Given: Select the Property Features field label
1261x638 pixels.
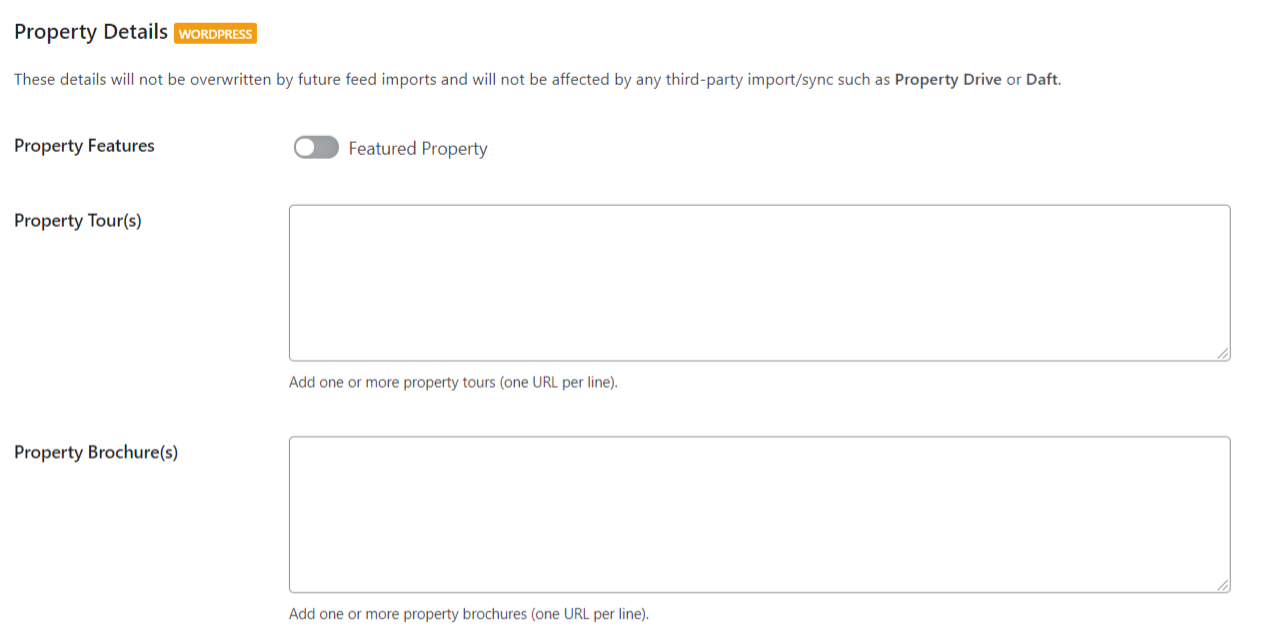Looking at the screenshot, I should point(84,146).
